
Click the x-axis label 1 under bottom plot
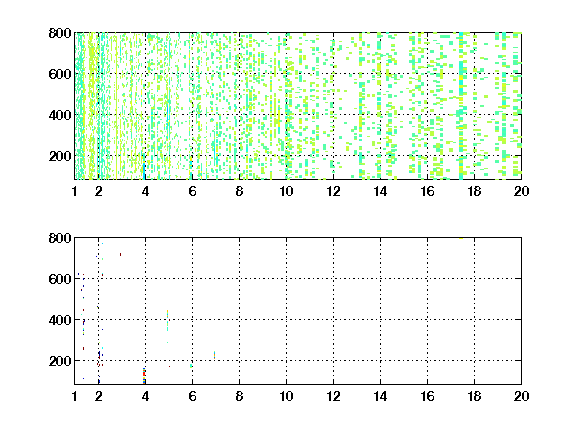(75, 396)
